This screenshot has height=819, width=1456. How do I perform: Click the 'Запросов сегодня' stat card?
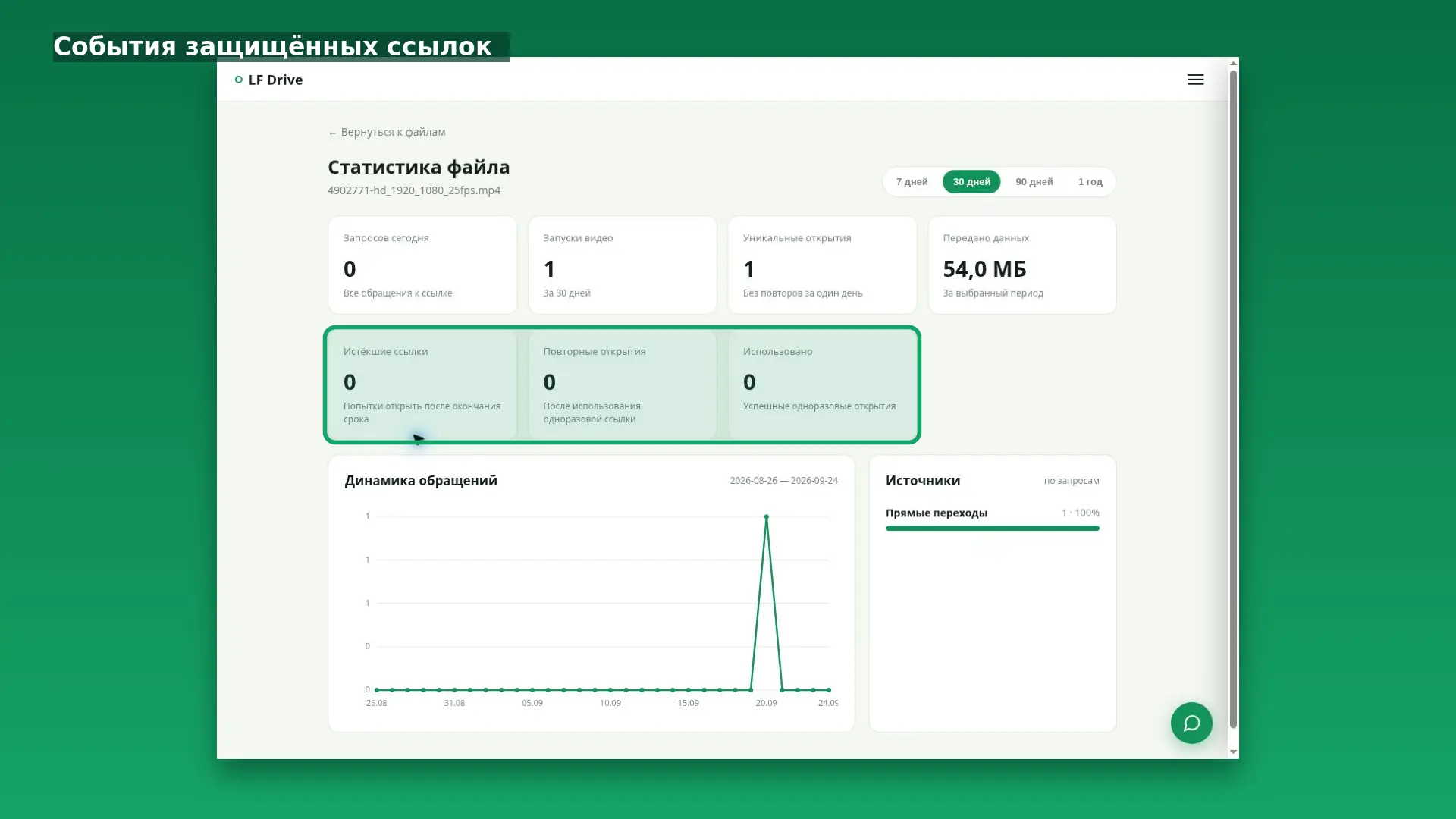click(x=422, y=265)
